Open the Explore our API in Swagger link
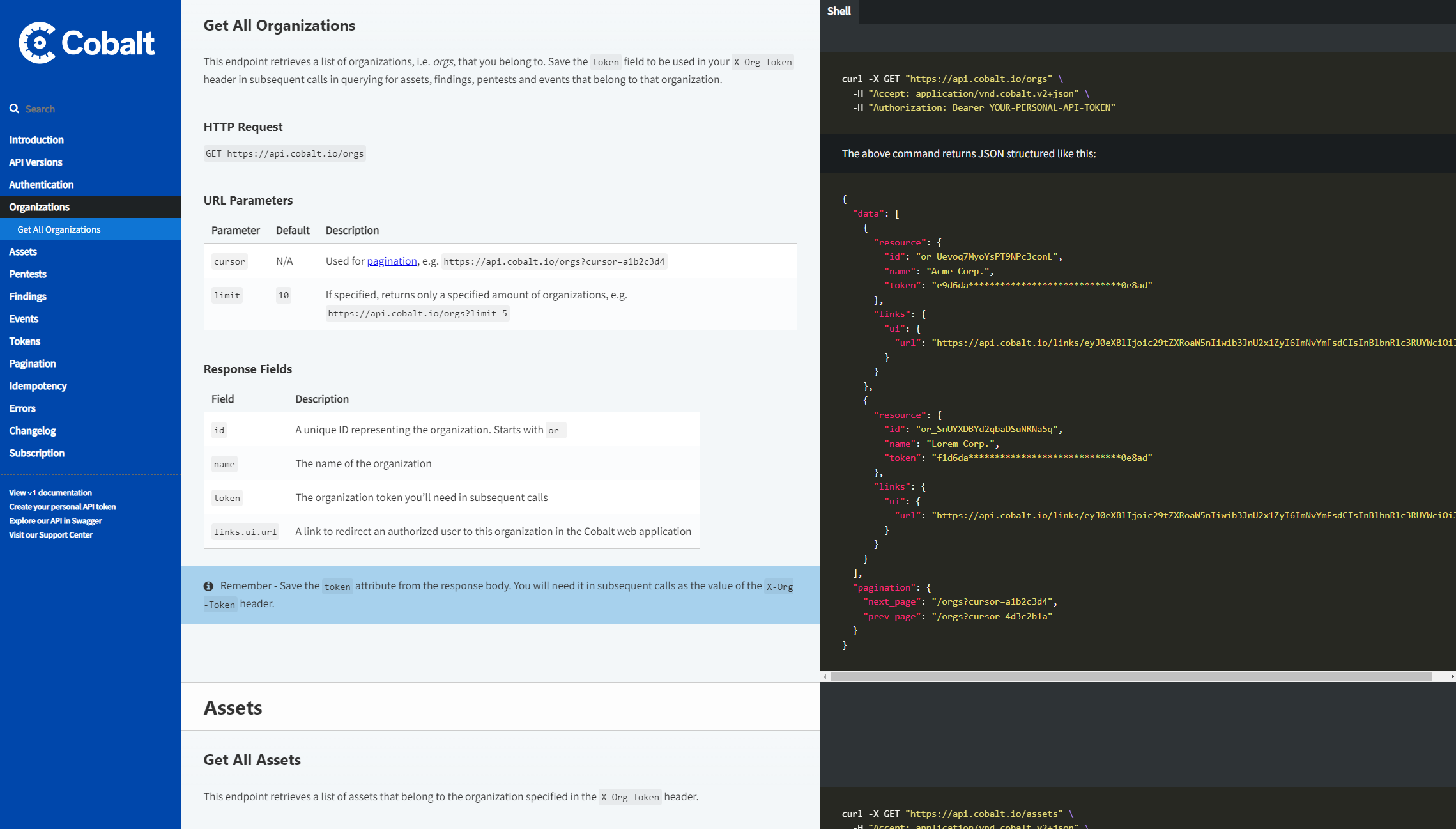 (x=56, y=521)
